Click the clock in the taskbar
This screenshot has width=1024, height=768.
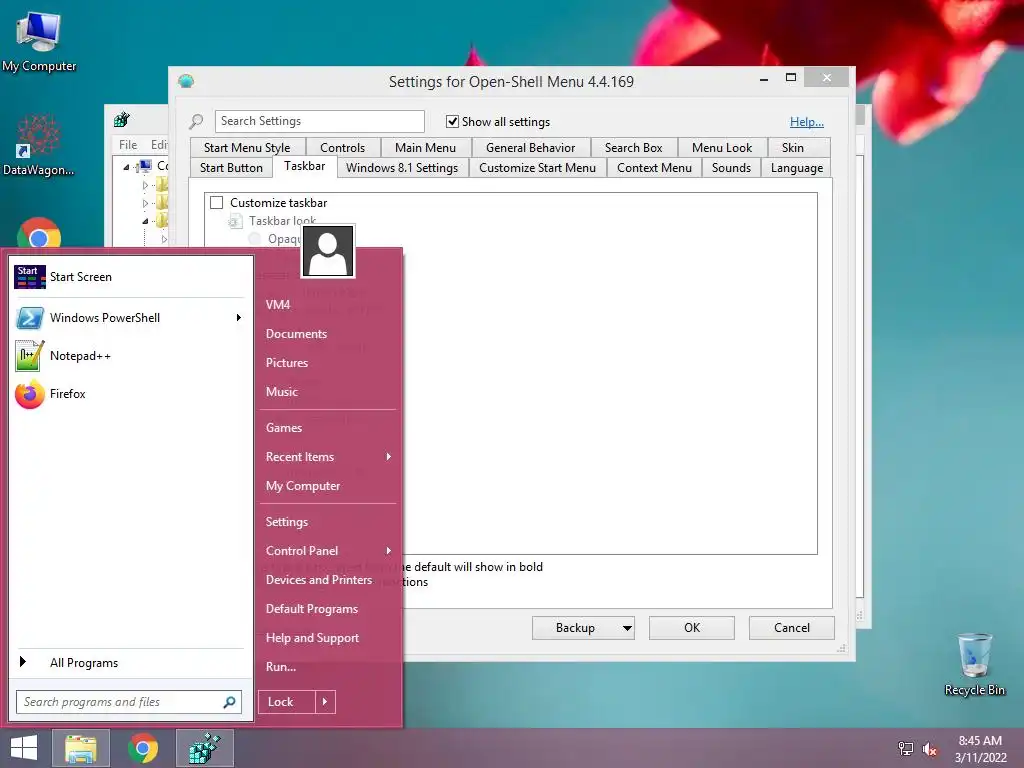click(980, 749)
